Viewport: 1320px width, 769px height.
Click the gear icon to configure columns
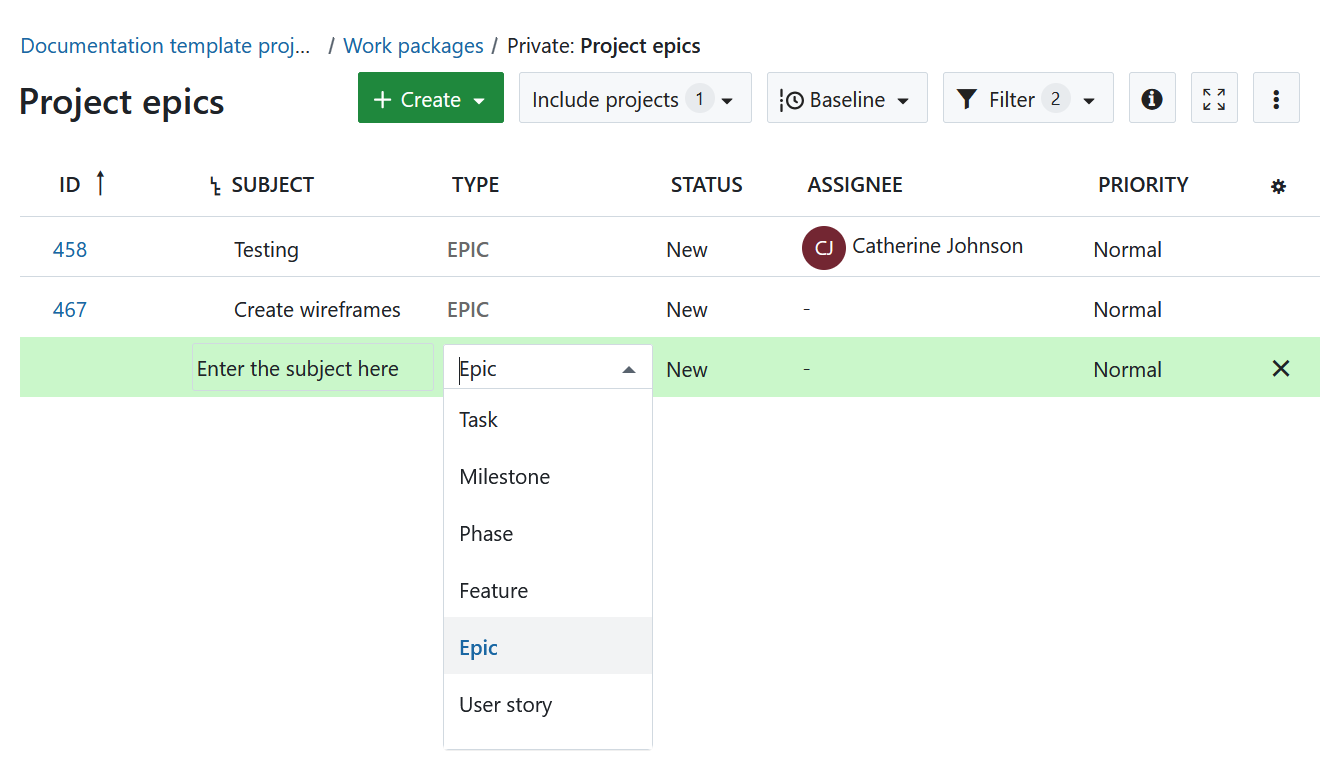point(1278,185)
